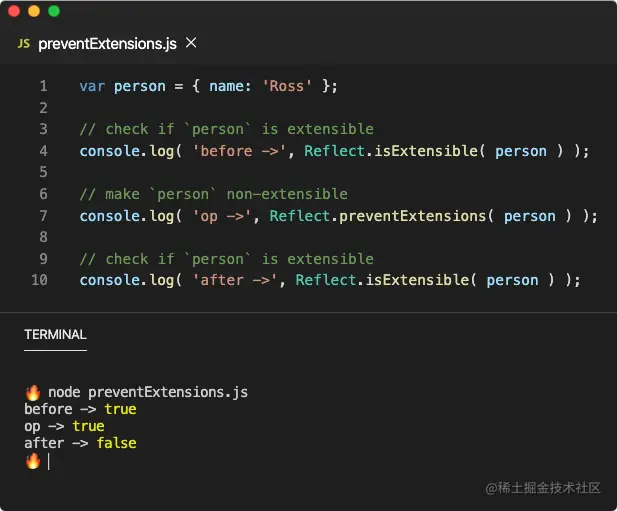Close the preventExtensions.js tab
Screen dimensions: 617x511
point(191,43)
